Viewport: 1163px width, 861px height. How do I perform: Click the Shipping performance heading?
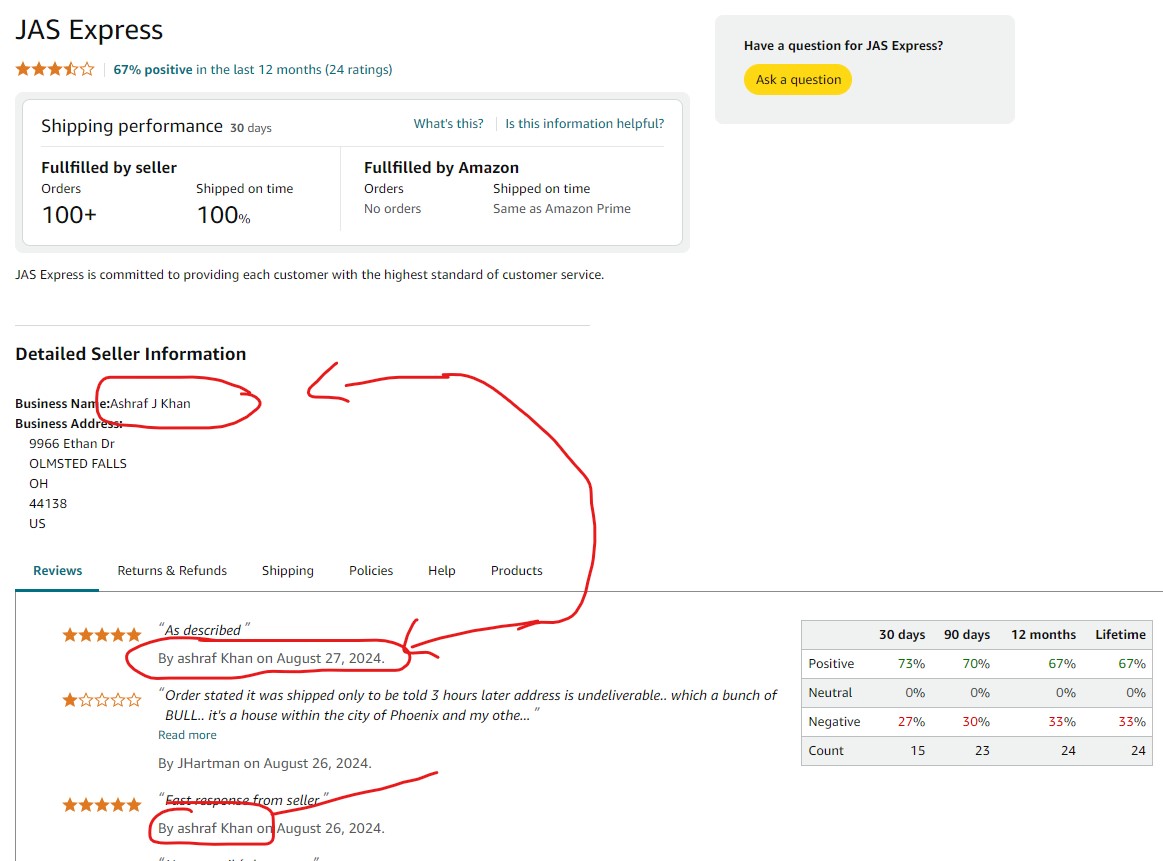click(132, 127)
